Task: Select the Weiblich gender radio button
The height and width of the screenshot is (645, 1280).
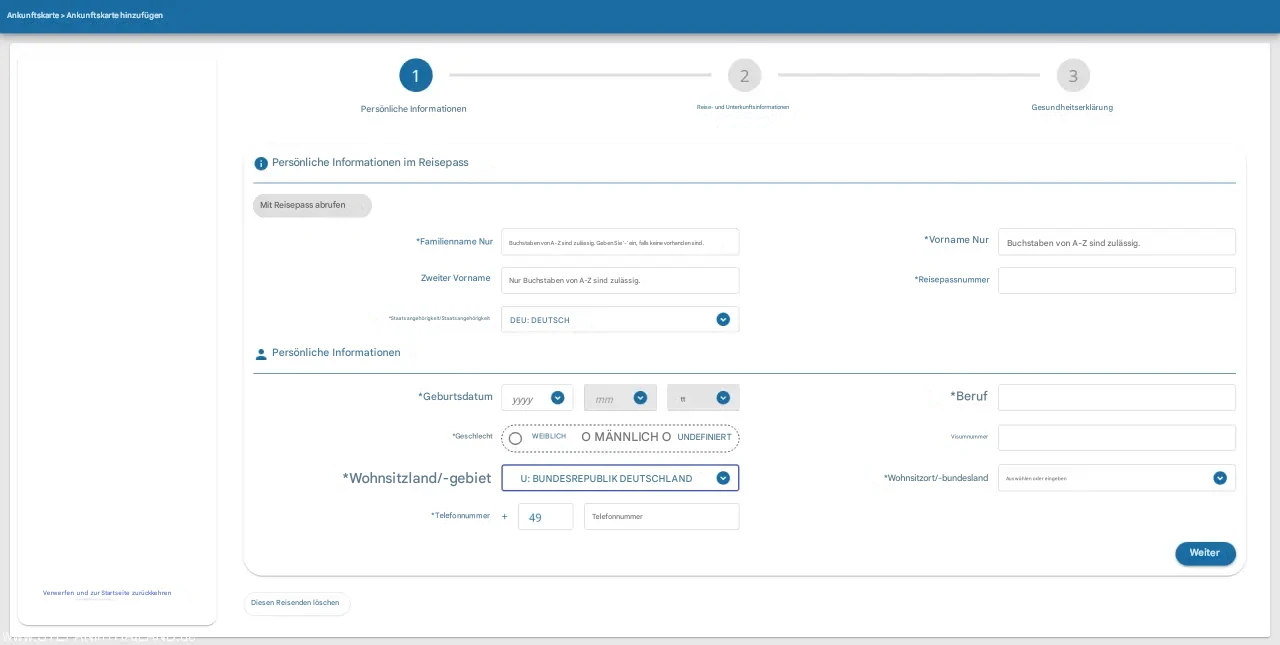Action: pos(516,438)
